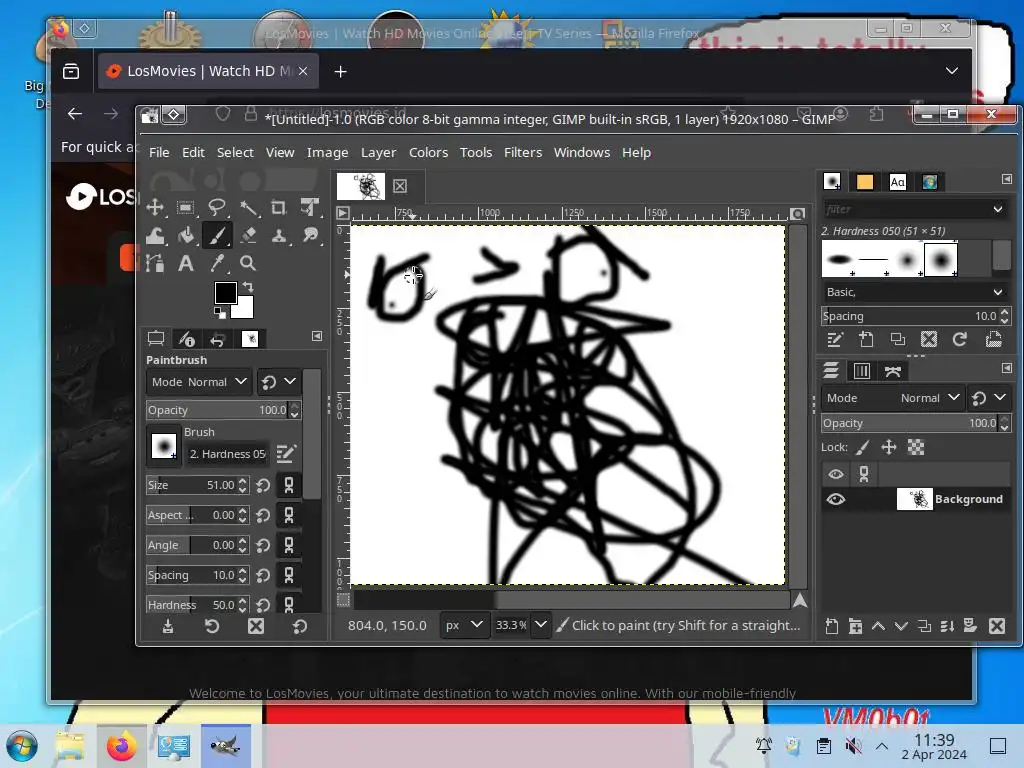The height and width of the screenshot is (768, 1024).
Task: Toggle lock alpha channel
Action: pos(916,447)
